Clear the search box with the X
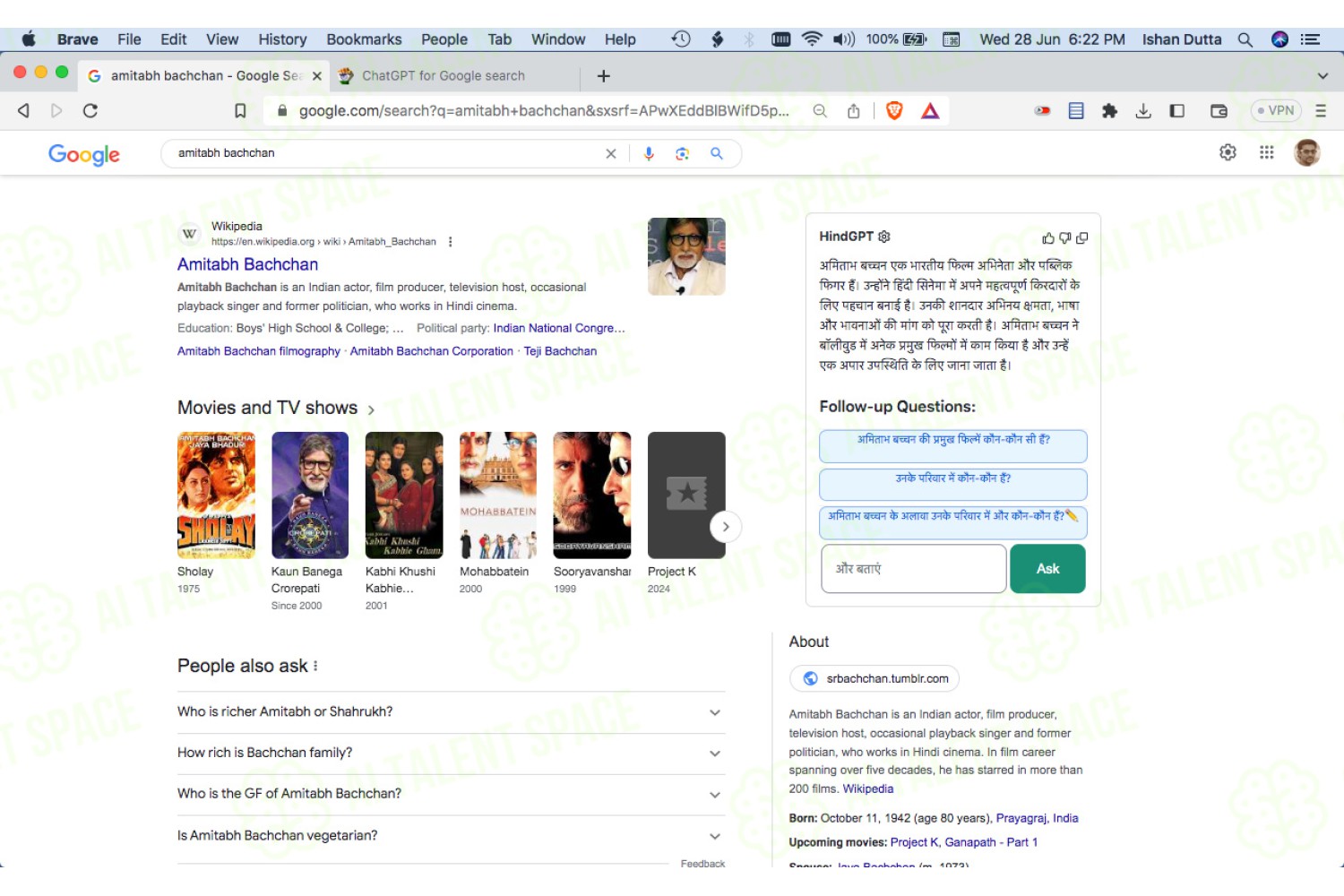 [611, 154]
